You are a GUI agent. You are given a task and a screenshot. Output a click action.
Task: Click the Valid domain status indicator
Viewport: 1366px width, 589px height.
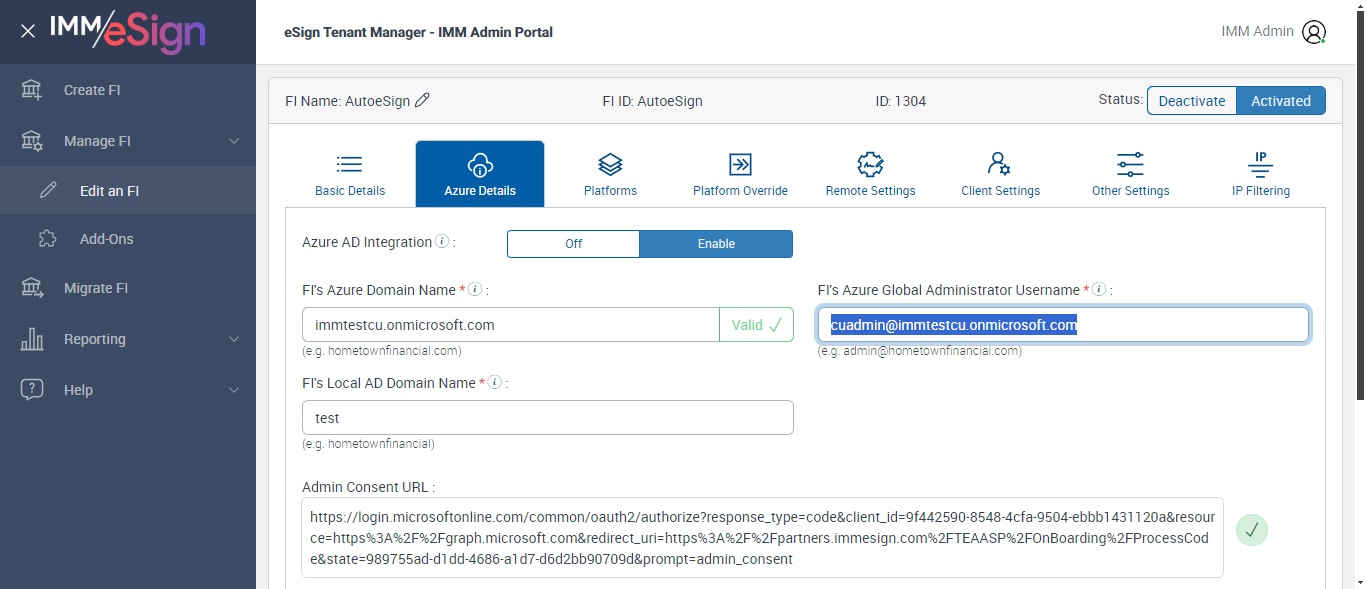coord(756,325)
